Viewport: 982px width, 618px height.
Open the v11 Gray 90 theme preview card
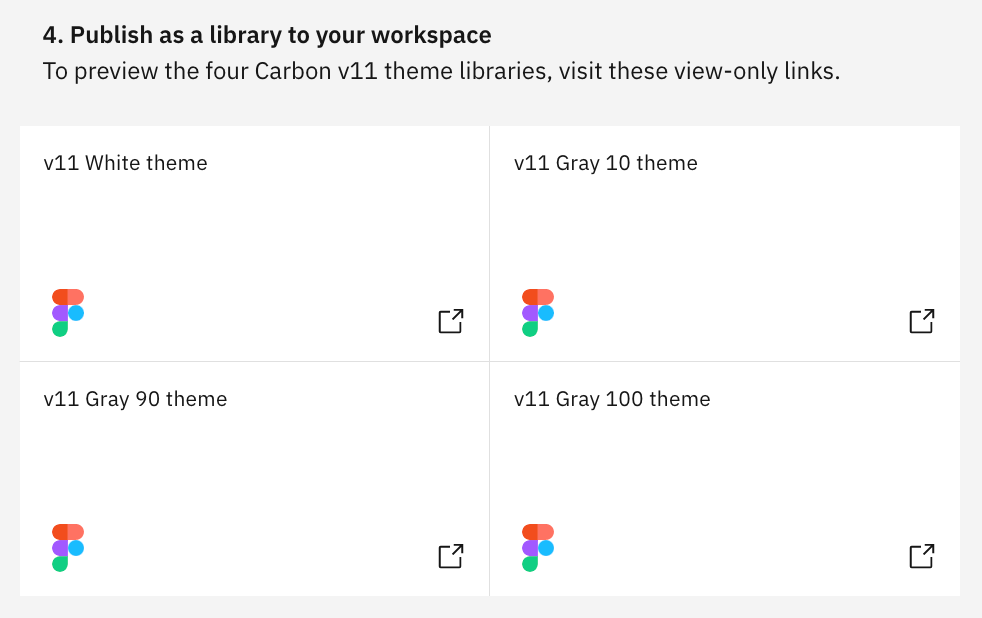pos(254,478)
